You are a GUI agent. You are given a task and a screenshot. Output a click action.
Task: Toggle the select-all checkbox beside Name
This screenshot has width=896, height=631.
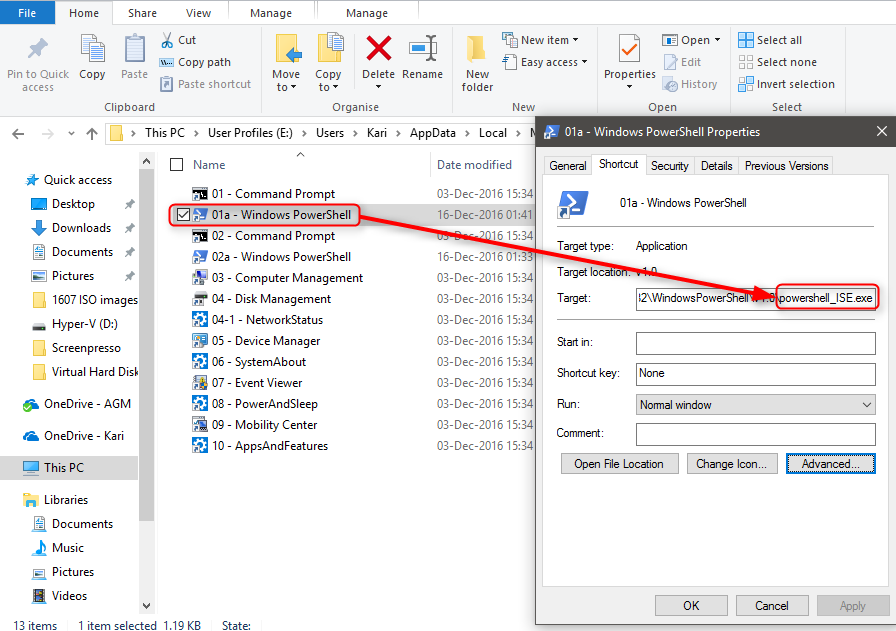click(177, 165)
